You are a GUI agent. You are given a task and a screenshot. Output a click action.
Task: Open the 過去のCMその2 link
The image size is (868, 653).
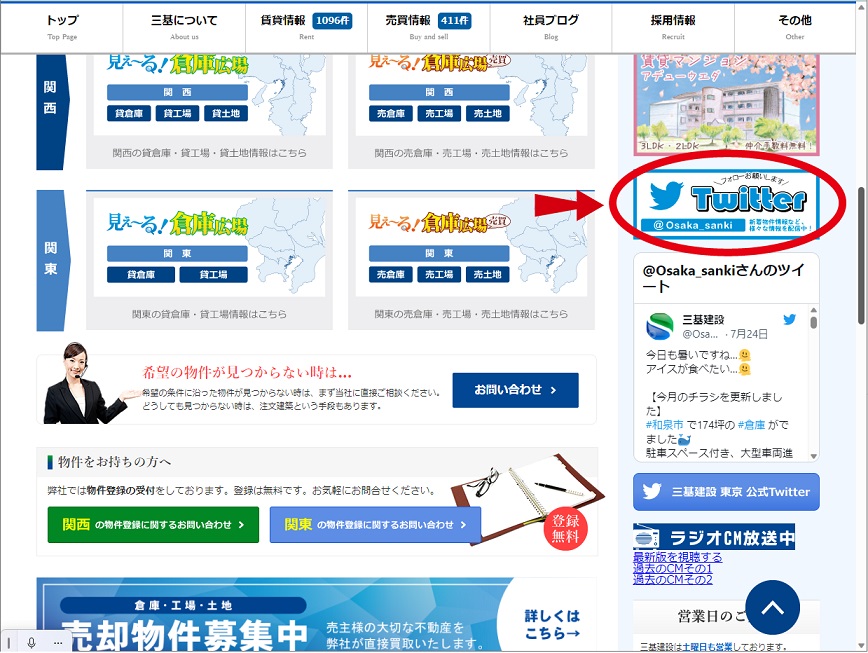672,579
